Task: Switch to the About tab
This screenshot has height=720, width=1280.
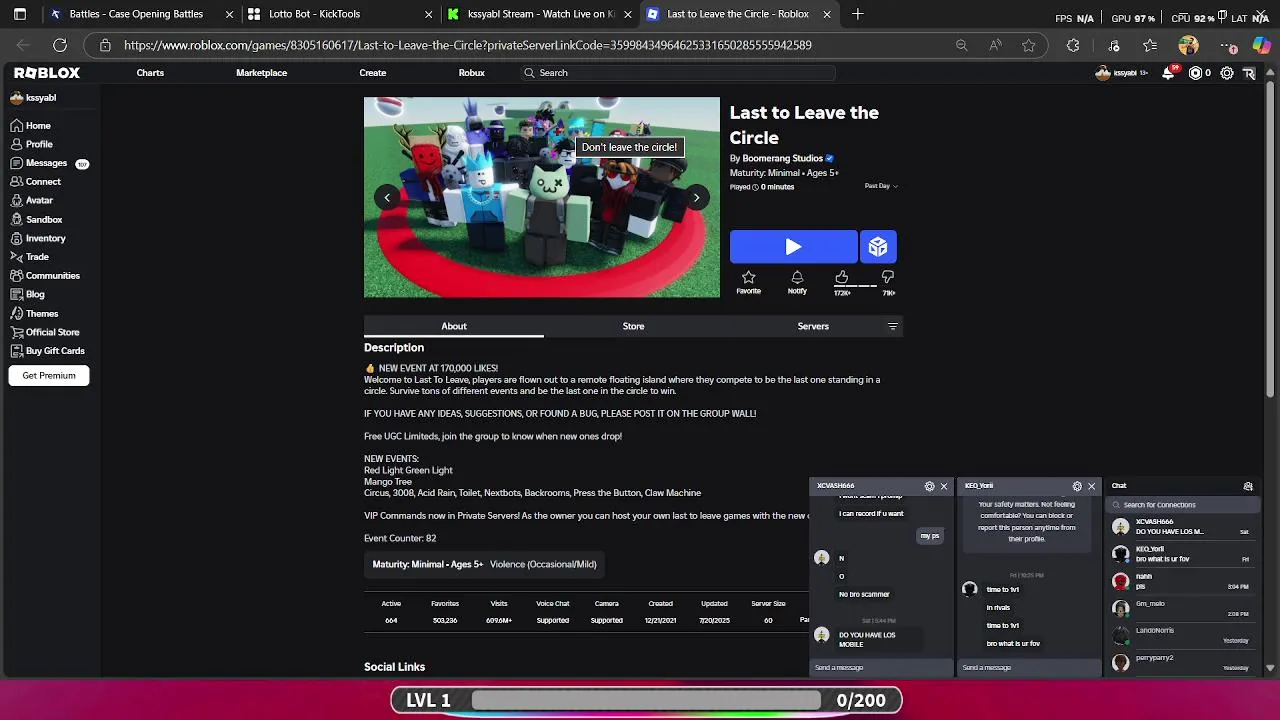Action: [454, 326]
